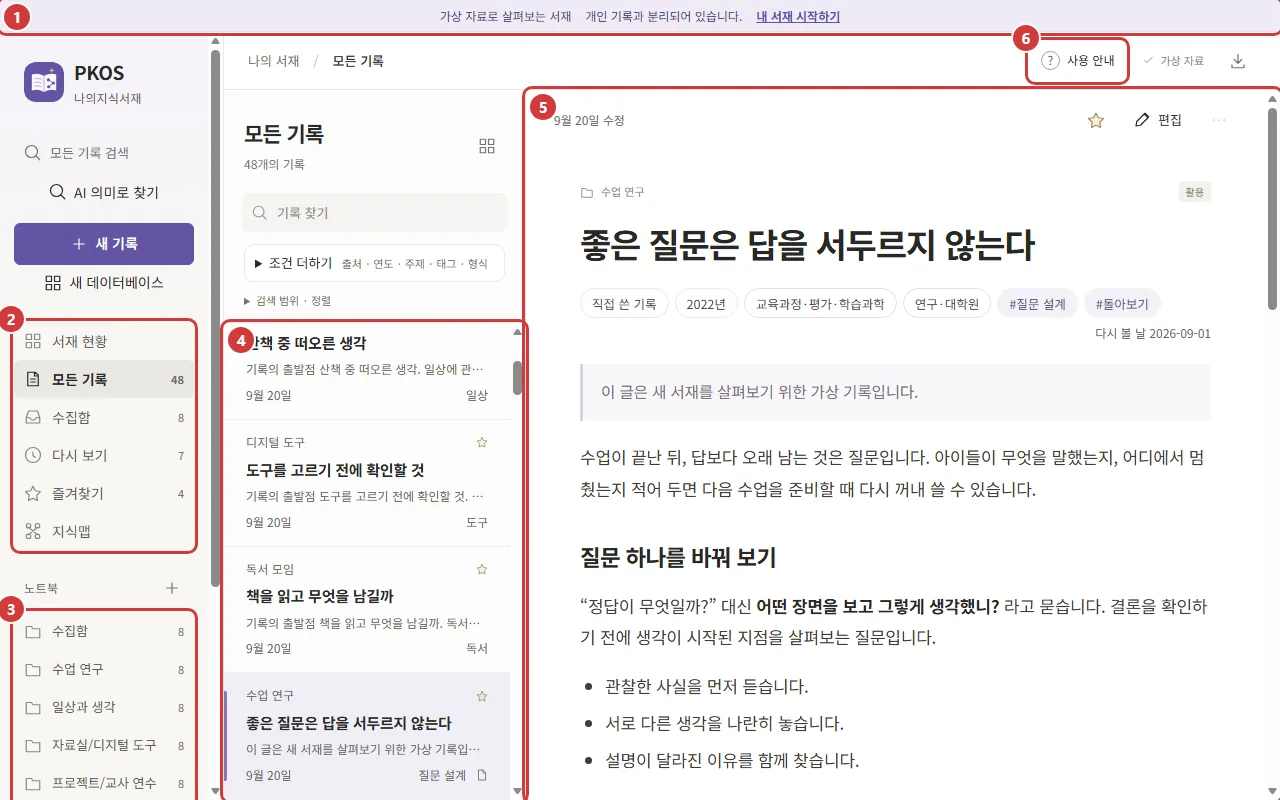This screenshot has width=1280, height=800.
Task: Open the 자료실/디지털 도구 notebook
Action: click(104, 745)
